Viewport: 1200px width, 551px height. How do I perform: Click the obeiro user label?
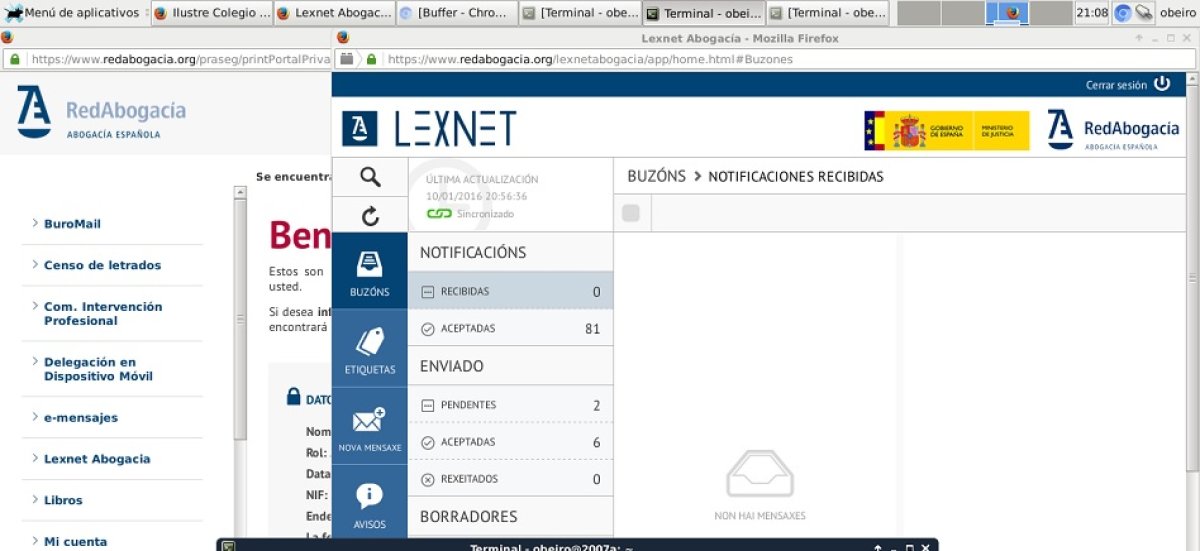(x=1178, y=13)
